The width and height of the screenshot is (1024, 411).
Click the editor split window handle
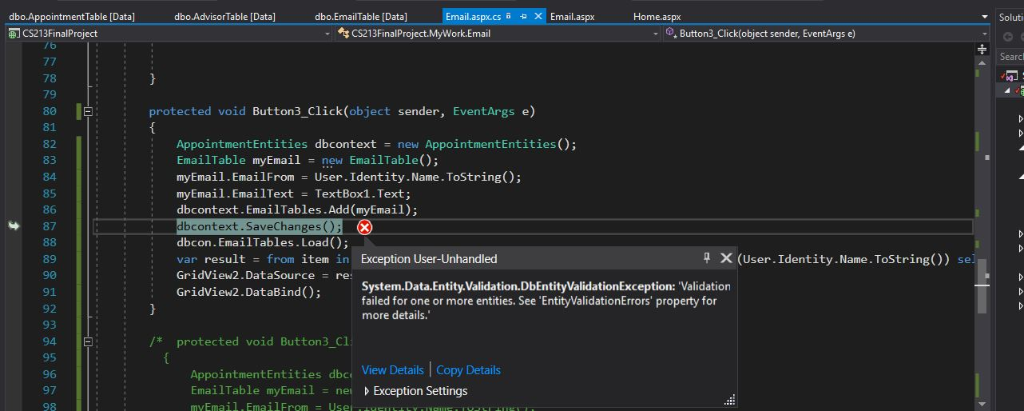(x=982, y=49)
